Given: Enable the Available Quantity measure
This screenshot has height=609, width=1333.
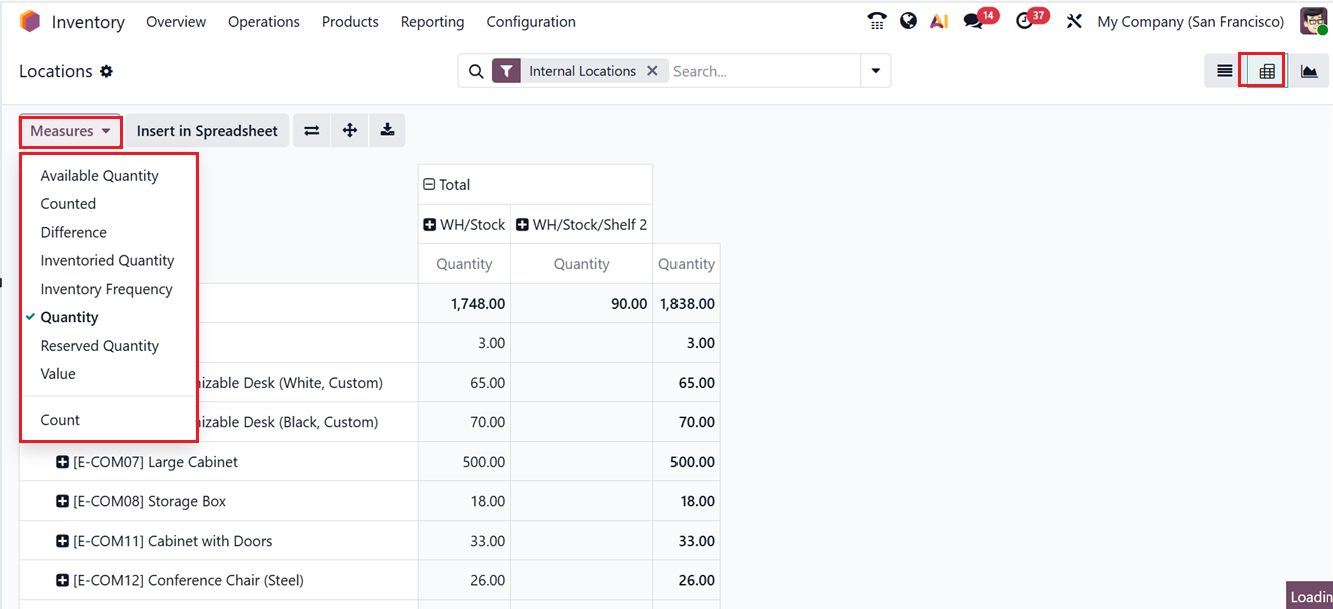Looking at the screenshot, I should click(99, 176).
